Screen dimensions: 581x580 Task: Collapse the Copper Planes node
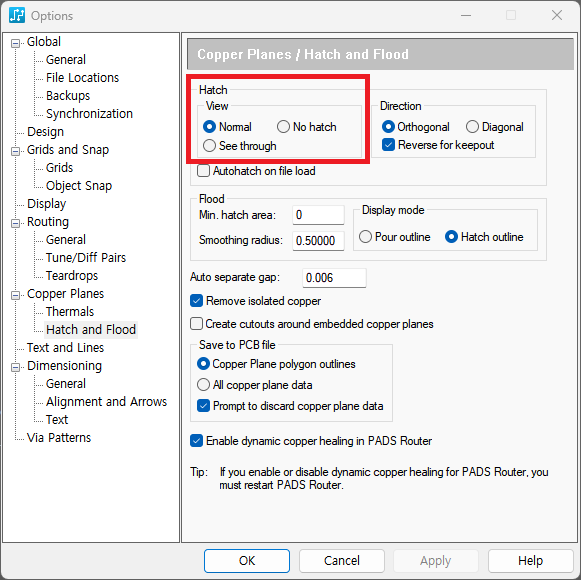pyautogui.click(x=15, y=295)
